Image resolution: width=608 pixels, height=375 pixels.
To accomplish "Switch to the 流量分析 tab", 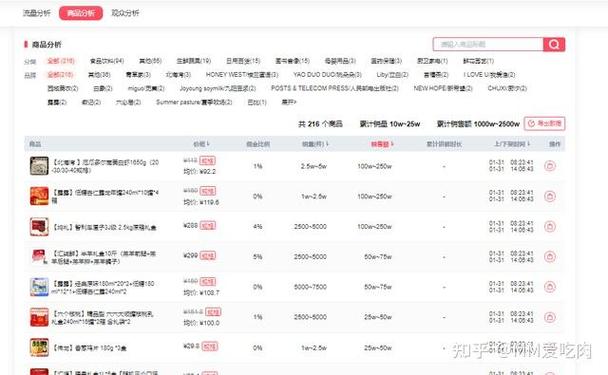I will pos(36,13).
